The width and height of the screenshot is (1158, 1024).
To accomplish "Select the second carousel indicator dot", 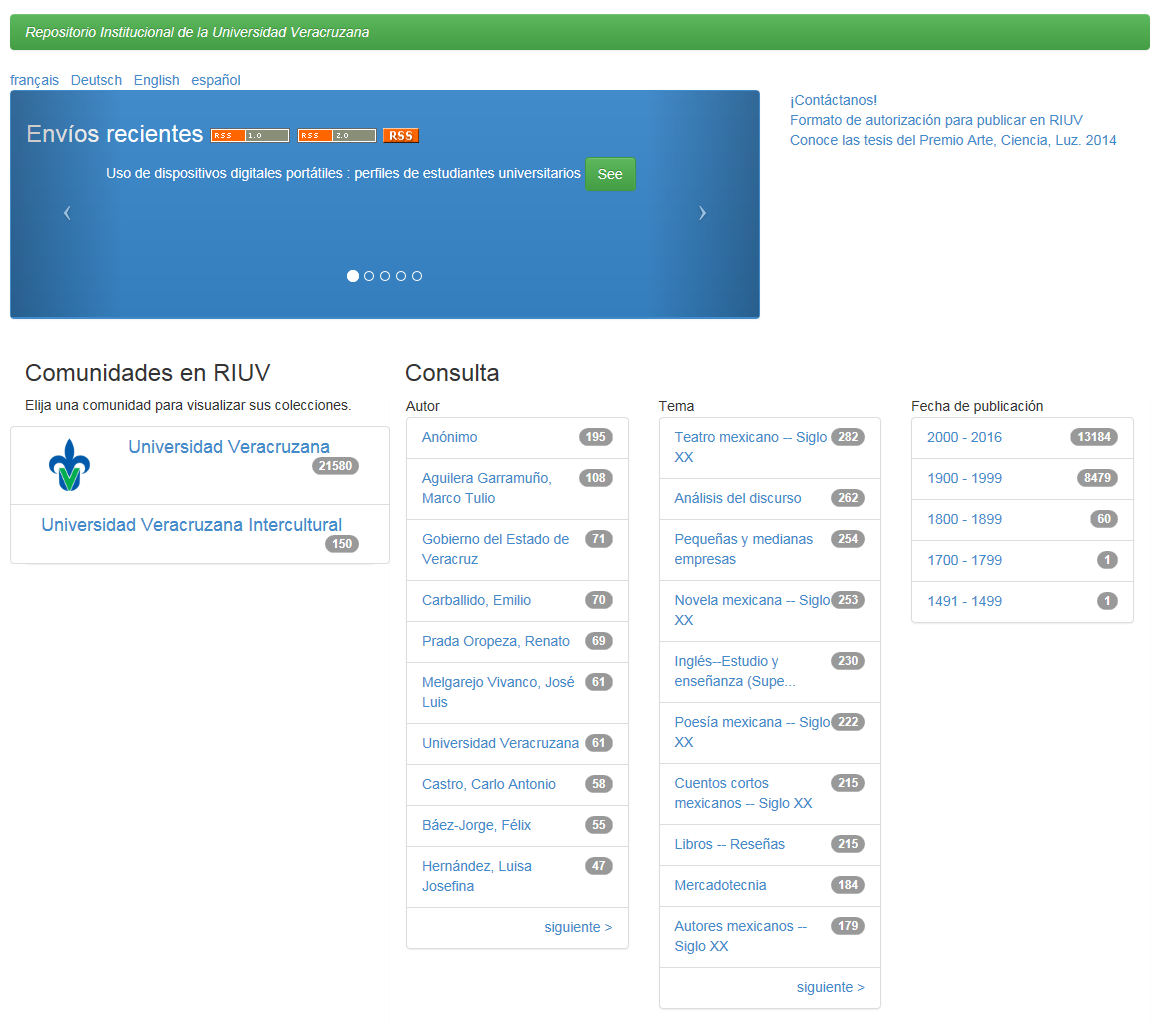I will click(x=369, y=276).
